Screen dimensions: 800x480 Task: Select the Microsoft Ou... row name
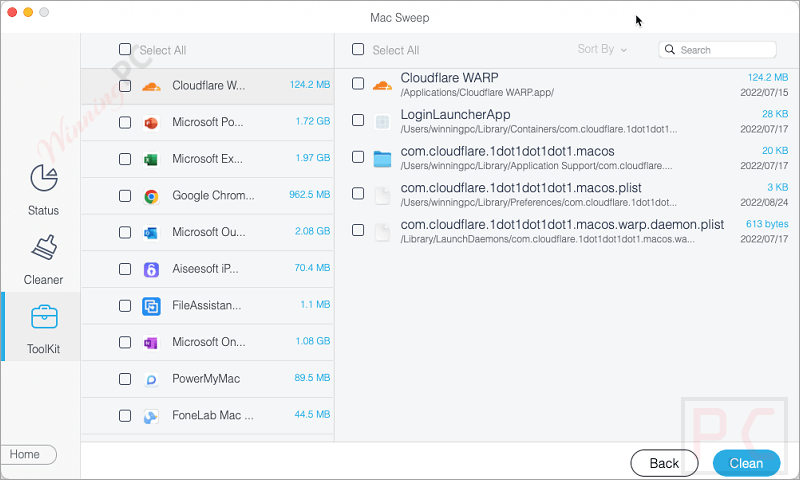[x=209, y=232]
